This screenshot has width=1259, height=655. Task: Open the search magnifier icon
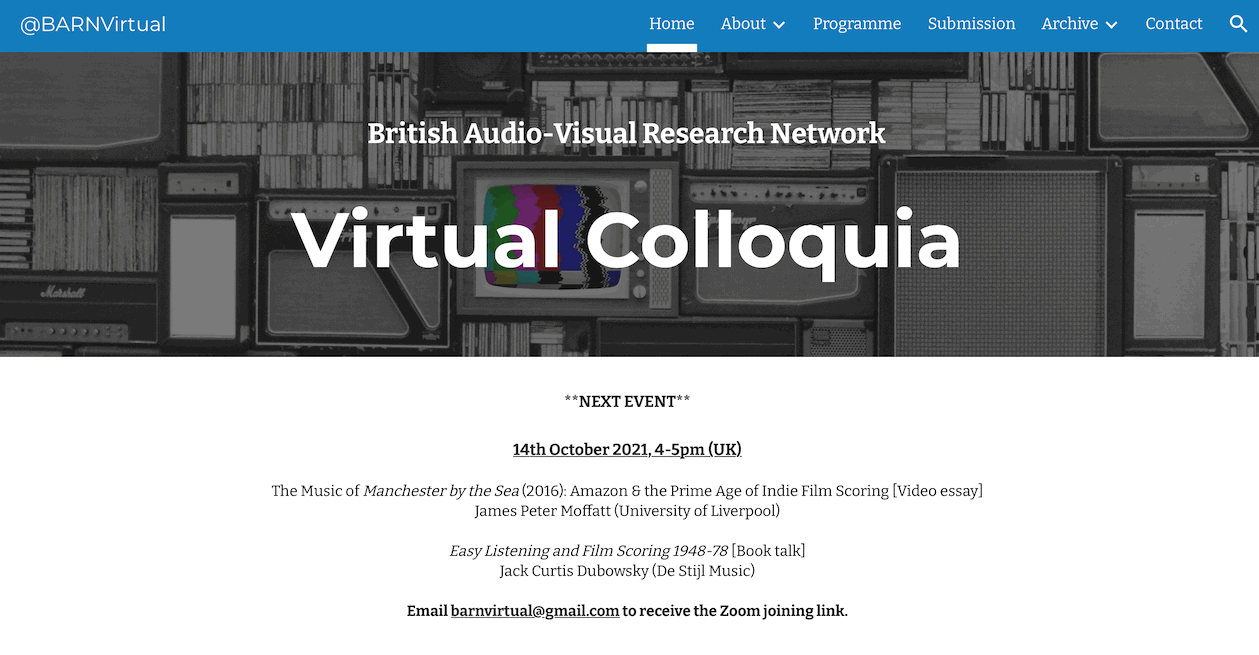click(1238, 24)
